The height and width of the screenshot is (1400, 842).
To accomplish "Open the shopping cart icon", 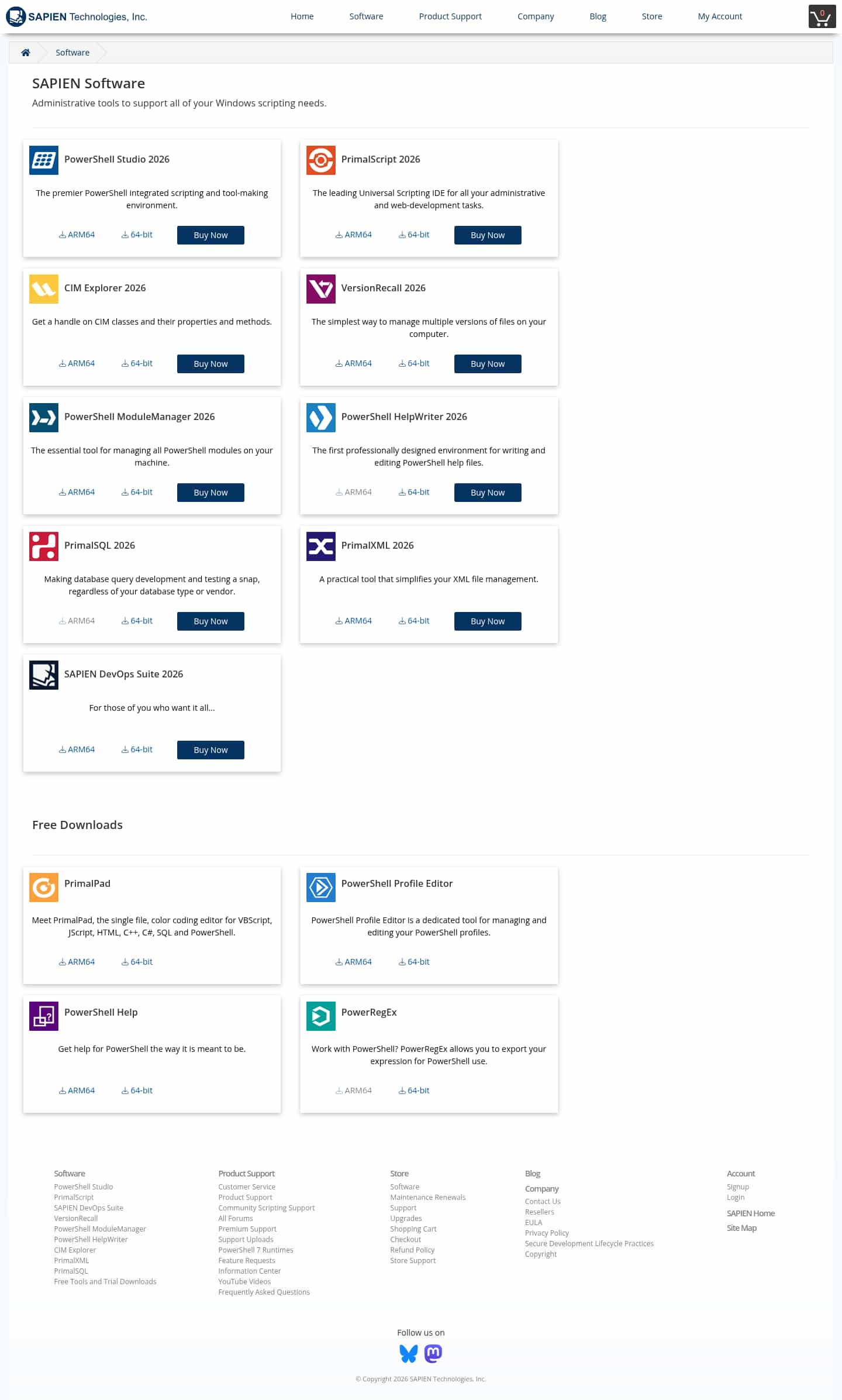I will point(822,16).
